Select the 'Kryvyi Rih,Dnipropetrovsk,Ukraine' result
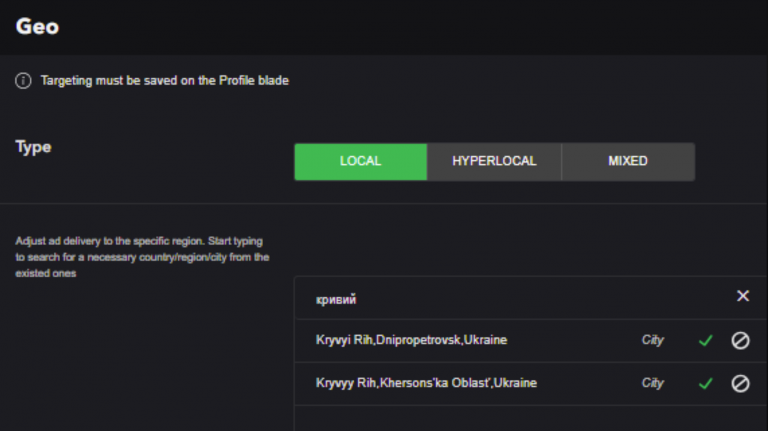The height and width of the screenshot is (431, 768). click(x=411, y=340)
